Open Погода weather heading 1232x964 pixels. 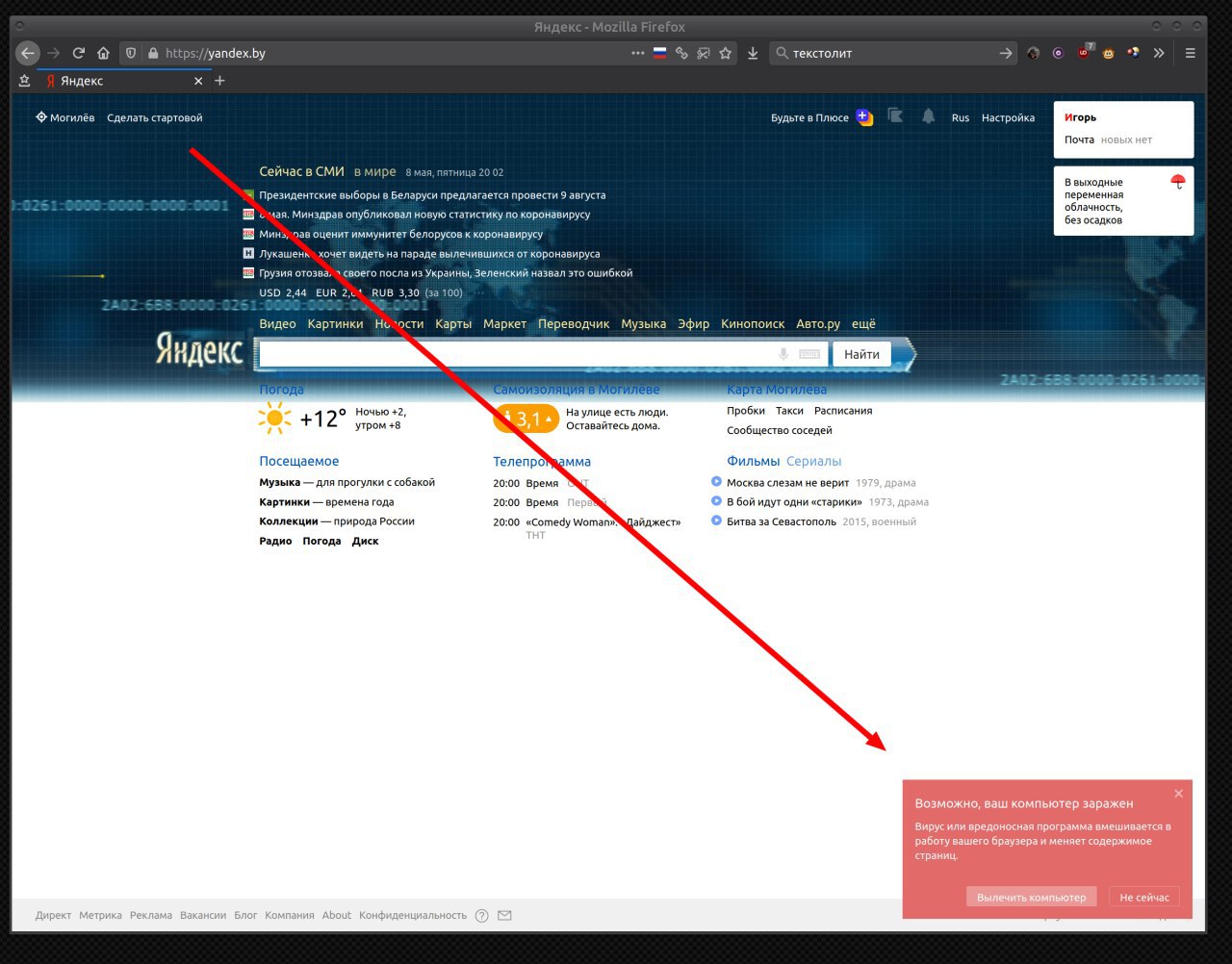click(x=281, y=390)
